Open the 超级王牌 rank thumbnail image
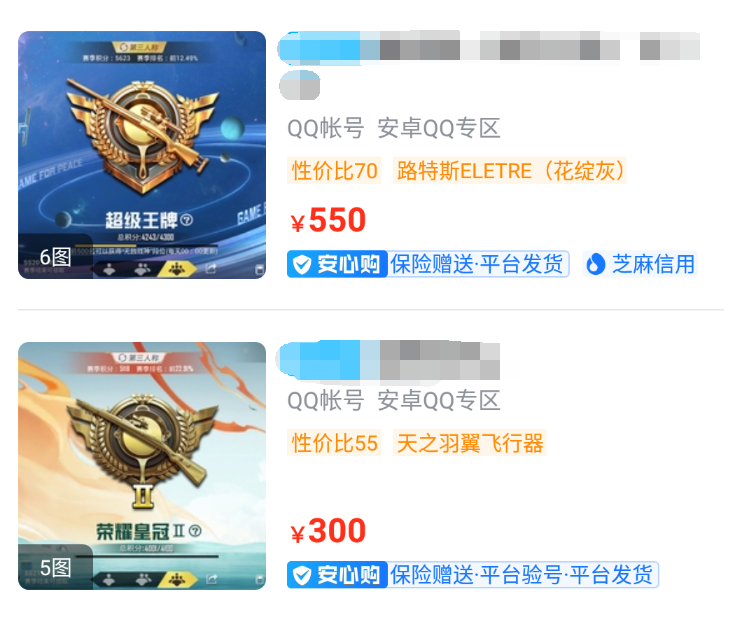The width and height of the screenshot is (744, 617). (x=142, y=155)
